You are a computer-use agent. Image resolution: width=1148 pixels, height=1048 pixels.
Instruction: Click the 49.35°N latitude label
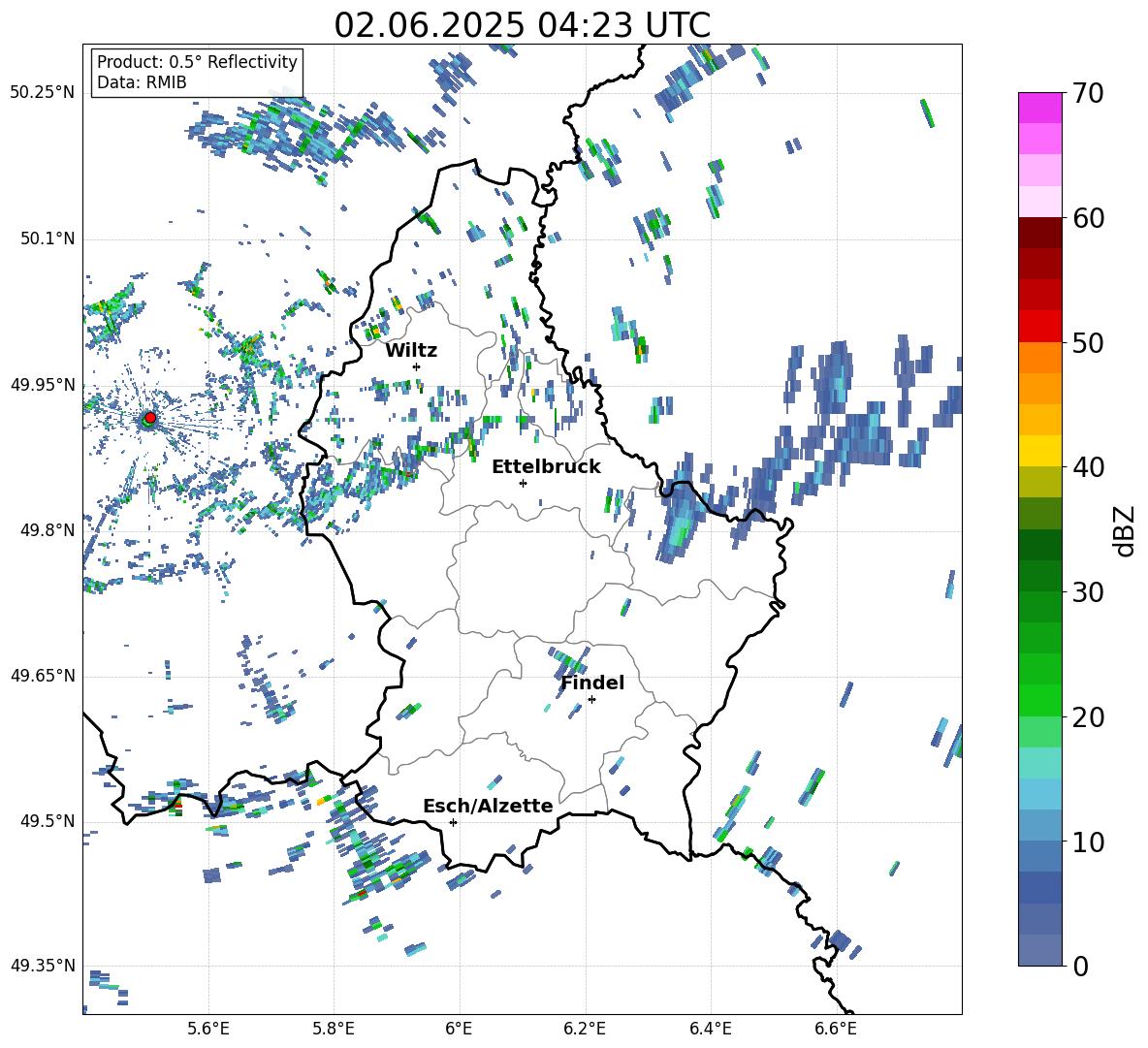pos(43,966)
